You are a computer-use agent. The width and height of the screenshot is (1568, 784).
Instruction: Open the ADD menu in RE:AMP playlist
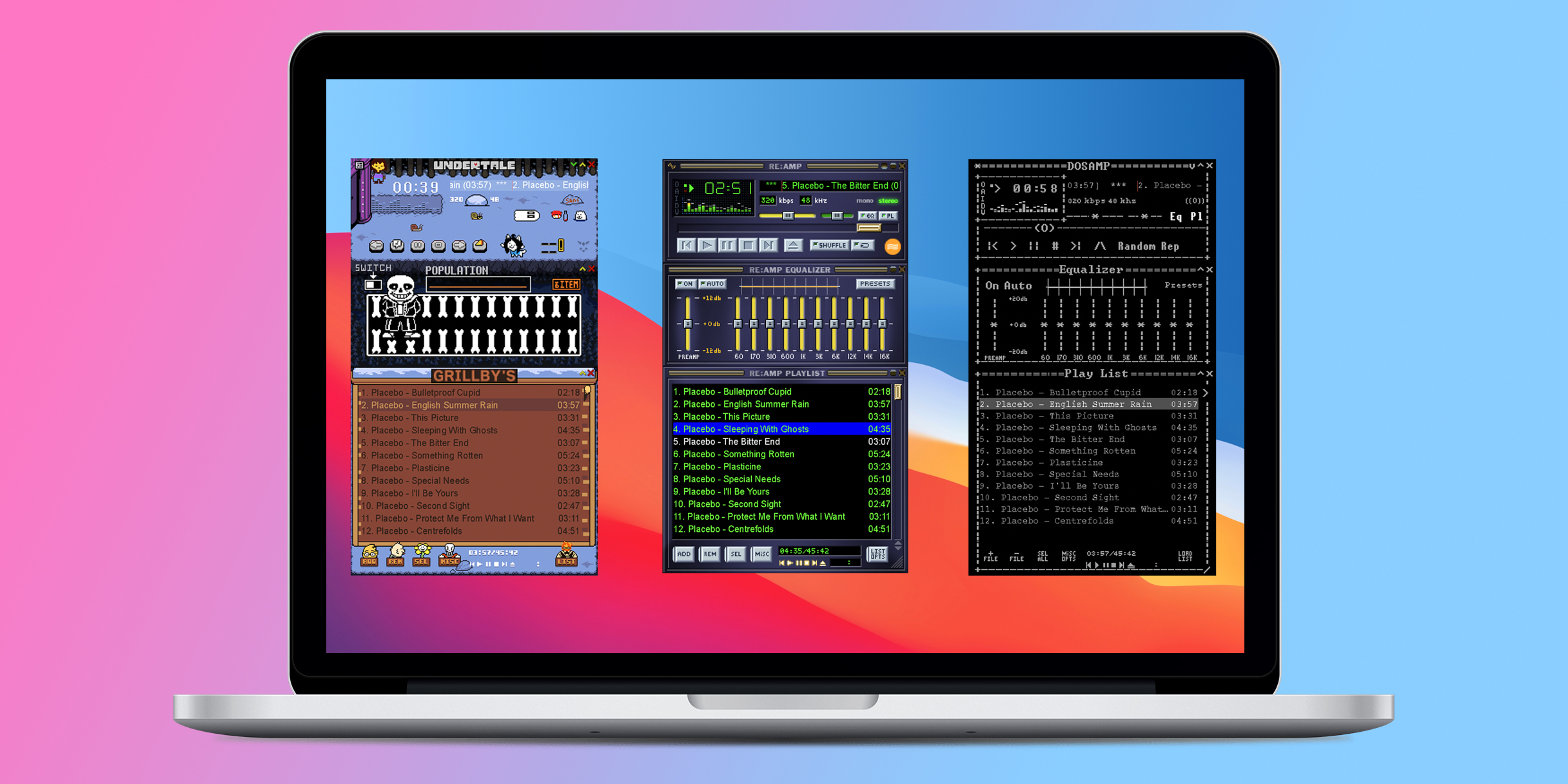[683, 554]
